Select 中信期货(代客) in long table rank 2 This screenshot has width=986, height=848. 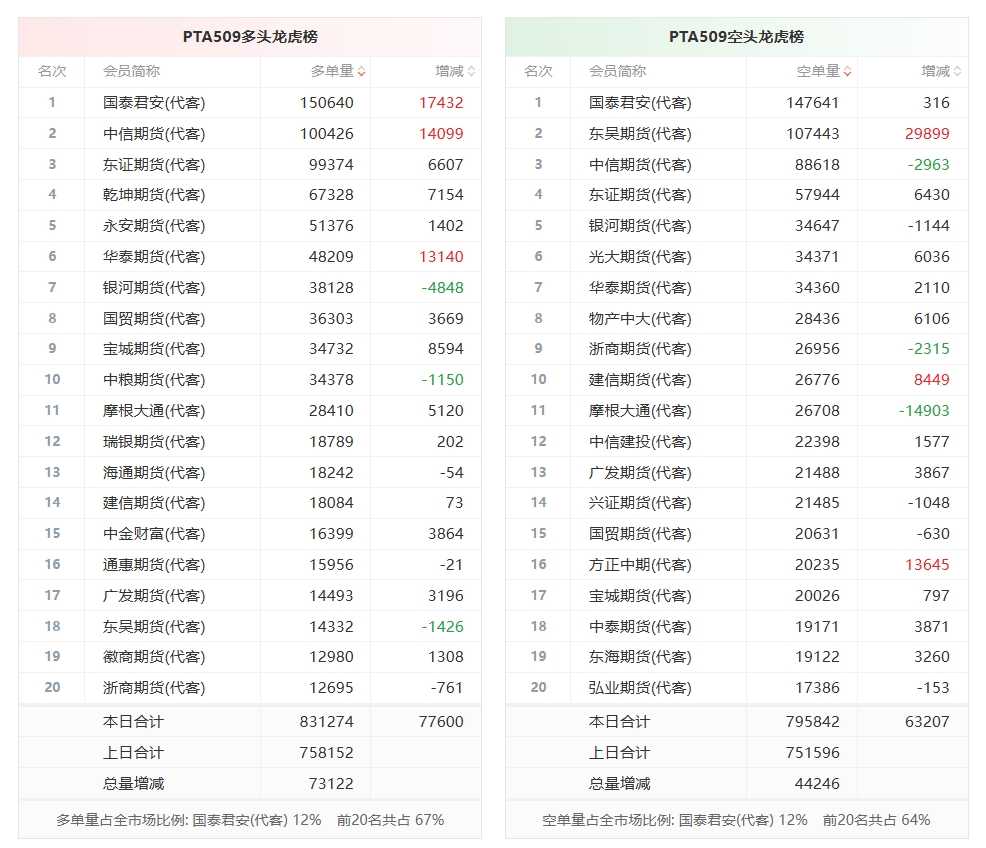tap(154, 133)
